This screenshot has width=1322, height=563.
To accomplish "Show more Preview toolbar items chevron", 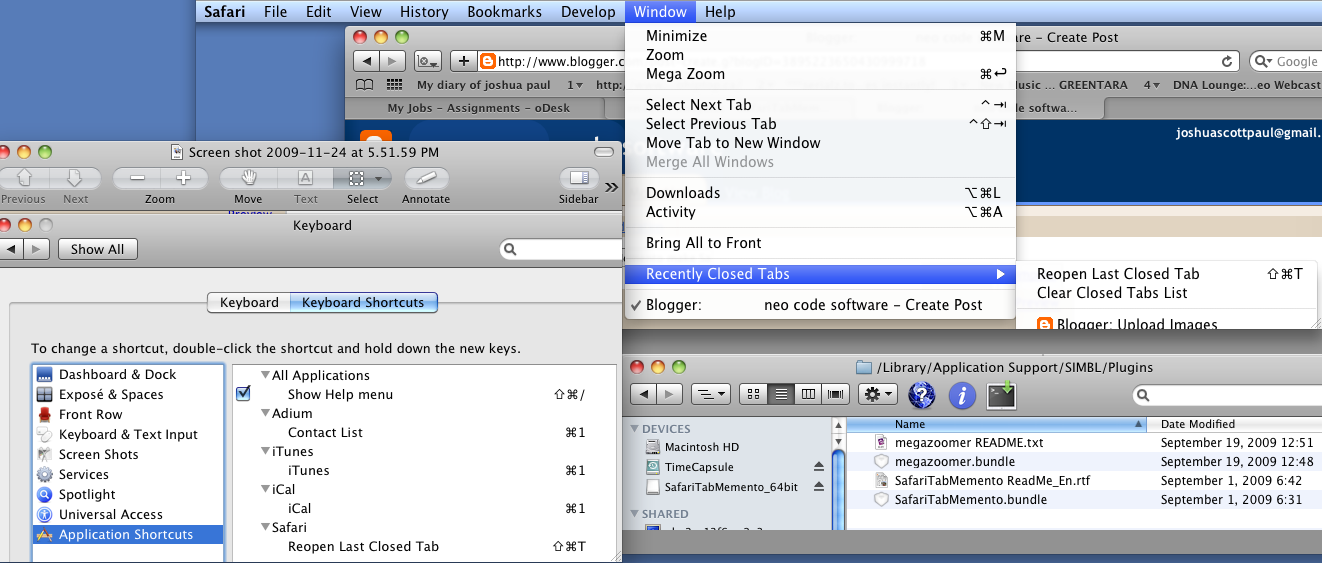I will [x=611, y=186].
